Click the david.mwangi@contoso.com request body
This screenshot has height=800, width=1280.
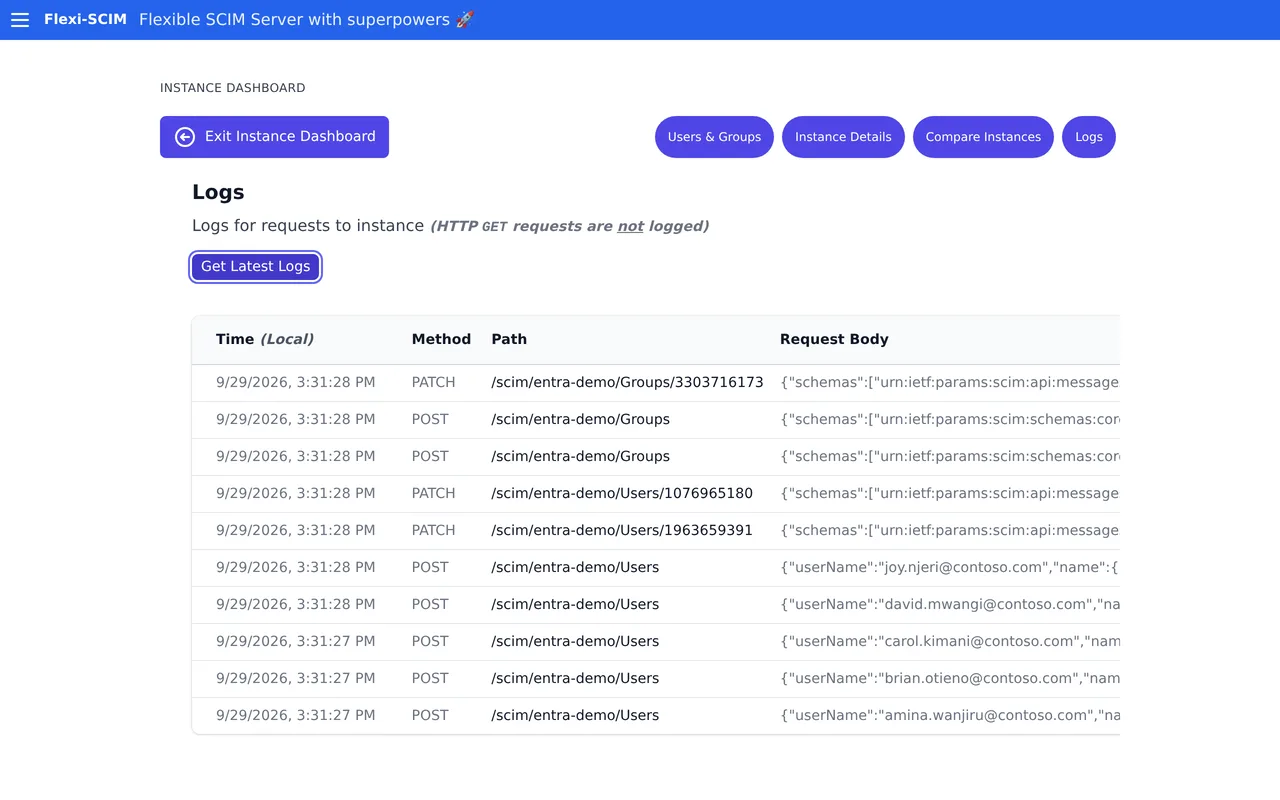pyautogui.click(x=949, y=604)
